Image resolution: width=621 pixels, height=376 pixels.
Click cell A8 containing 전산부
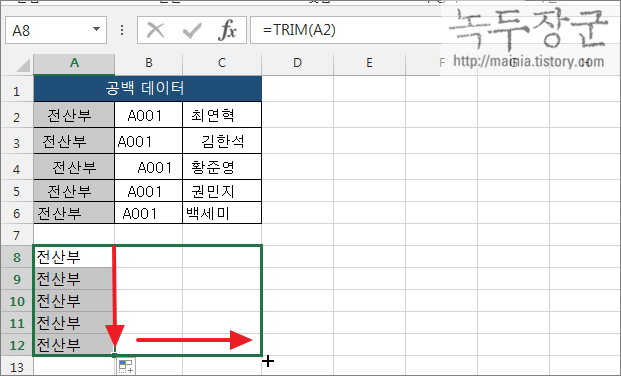pos(74,257)
